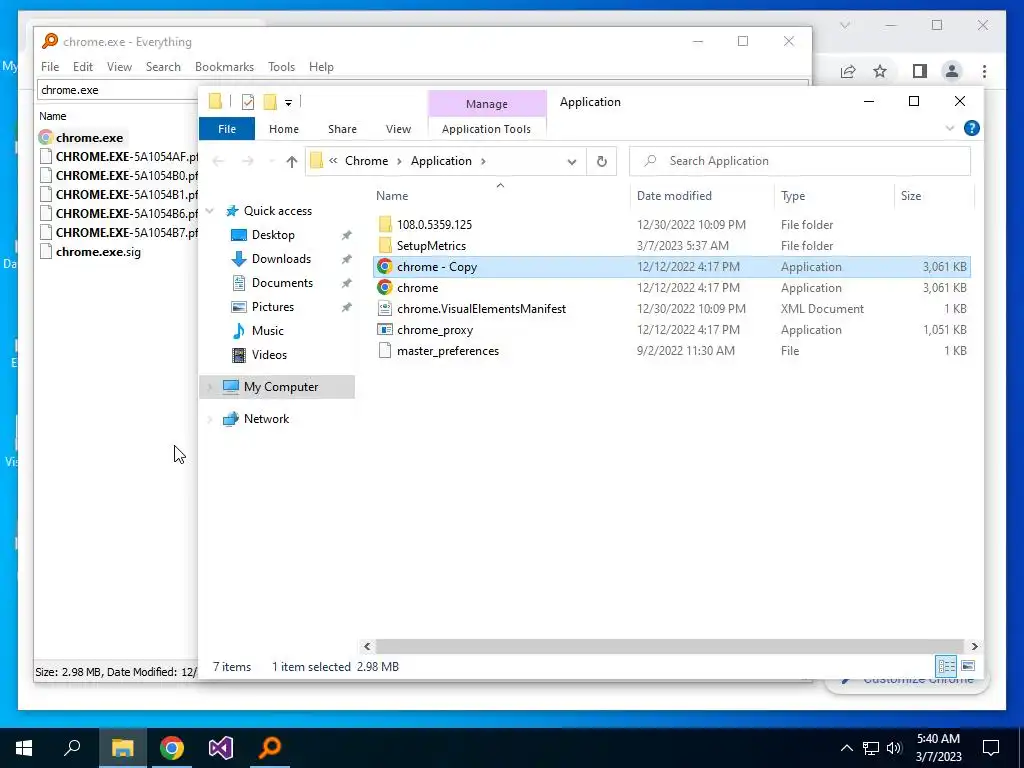Screen dimensions: 1024x768
Task: Click the Properties quick access toolbar icon
Action: [248, 102]
